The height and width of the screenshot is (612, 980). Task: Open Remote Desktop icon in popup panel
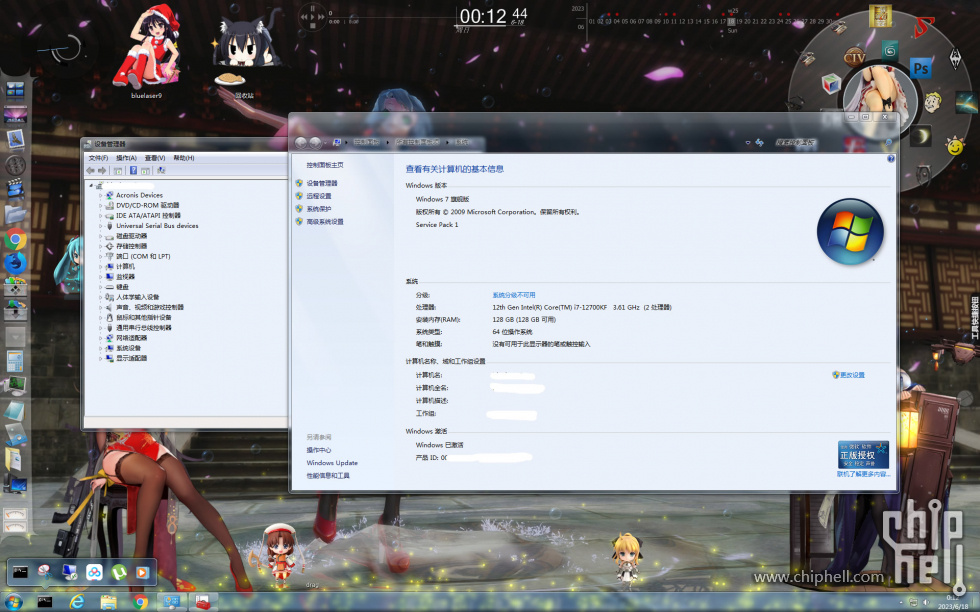click(x=69, y=572)
